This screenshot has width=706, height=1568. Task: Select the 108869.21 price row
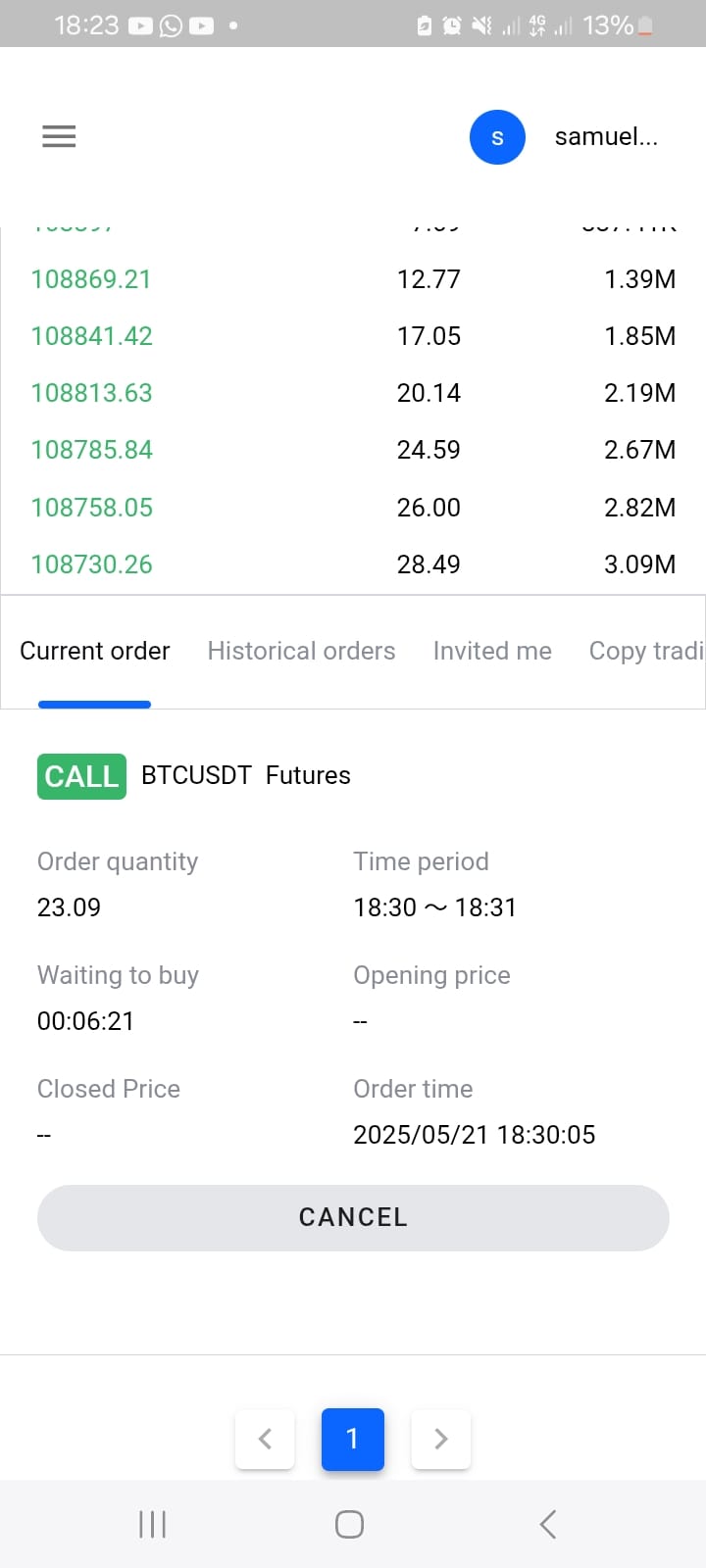point(353,279)
